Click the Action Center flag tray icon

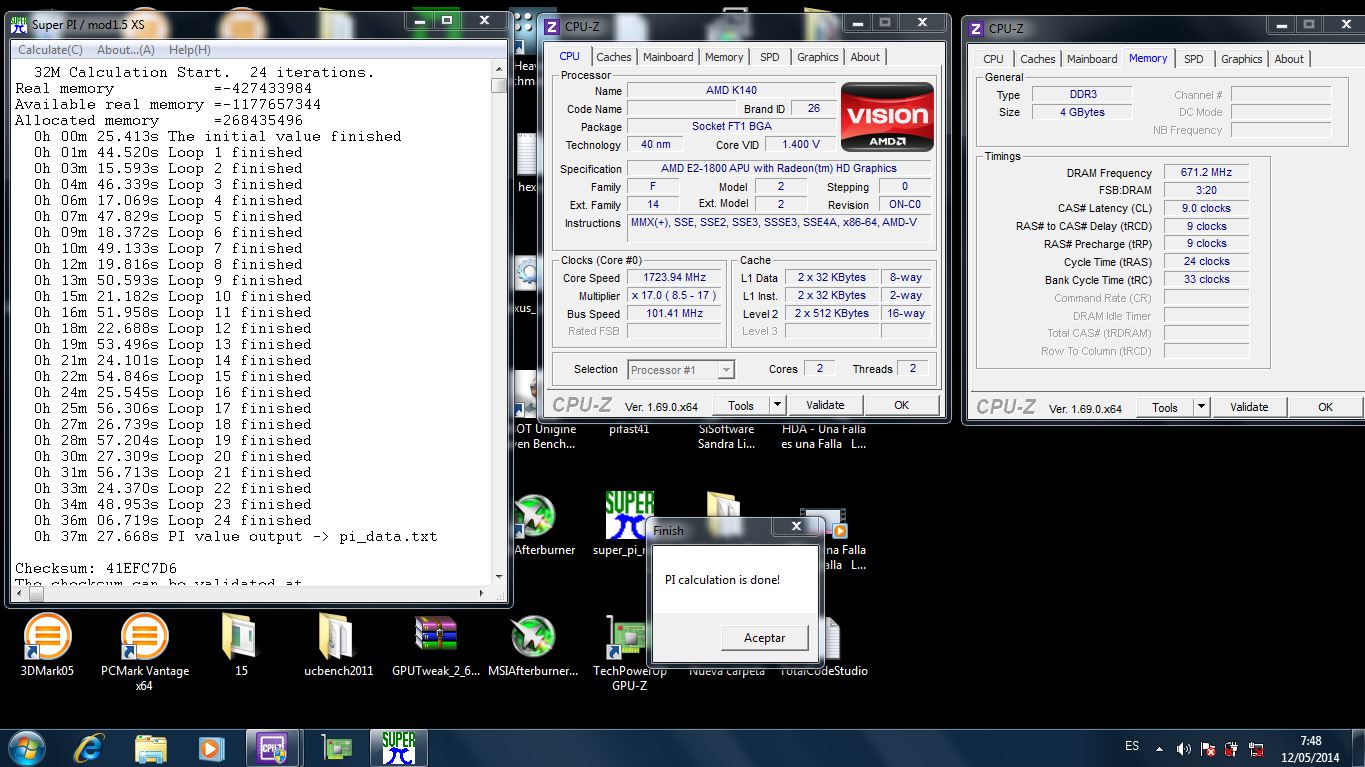click(1208, 748)
